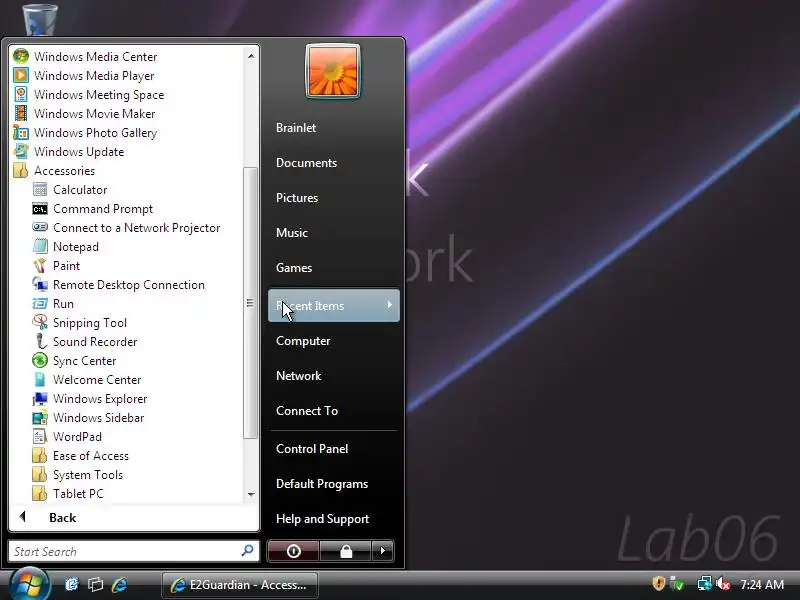Screen dimensions: 800x600
Task: Open Control Panel
Action: pos(312,449)
